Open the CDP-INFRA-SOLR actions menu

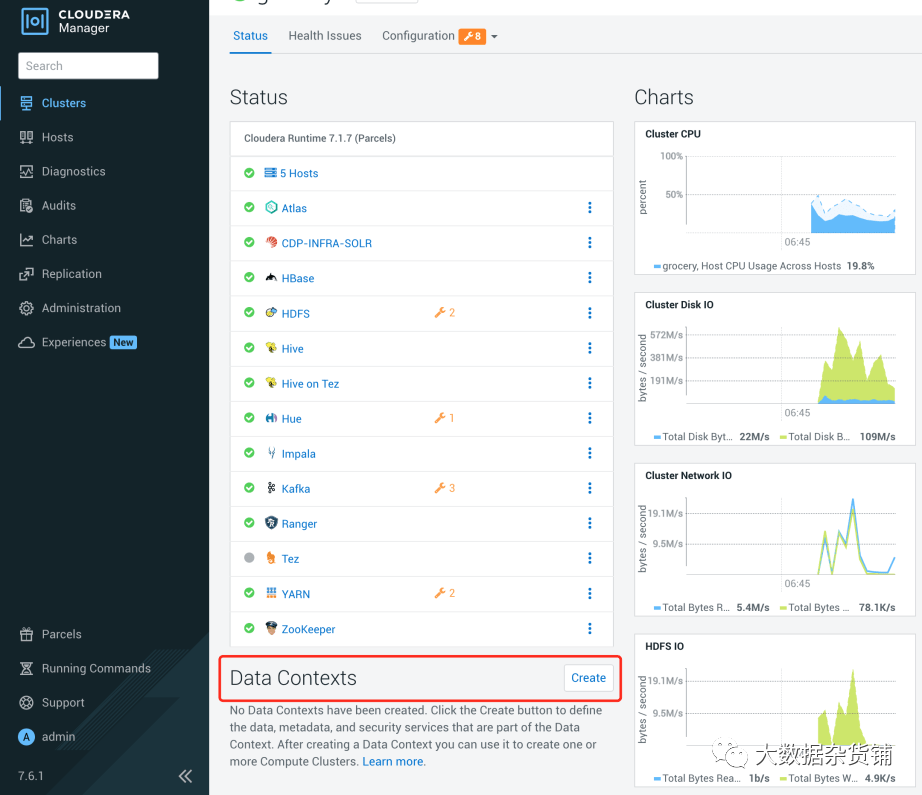pos(590,243)
